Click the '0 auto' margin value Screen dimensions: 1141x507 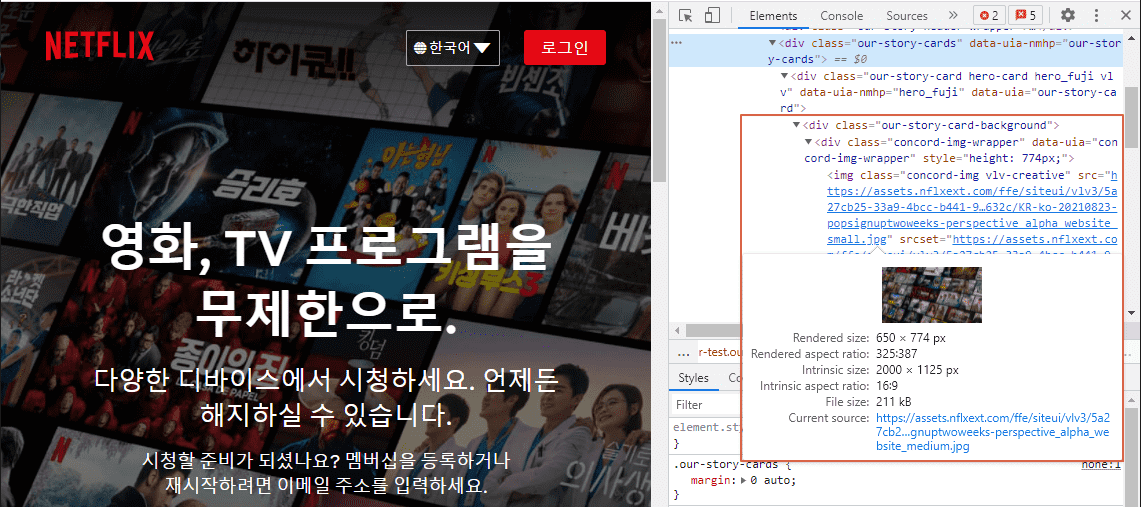tap(774, 480)
